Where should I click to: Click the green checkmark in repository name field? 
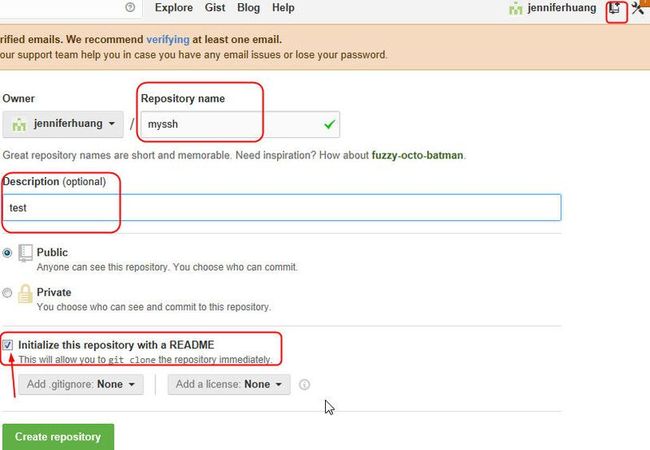click(330, 124)
